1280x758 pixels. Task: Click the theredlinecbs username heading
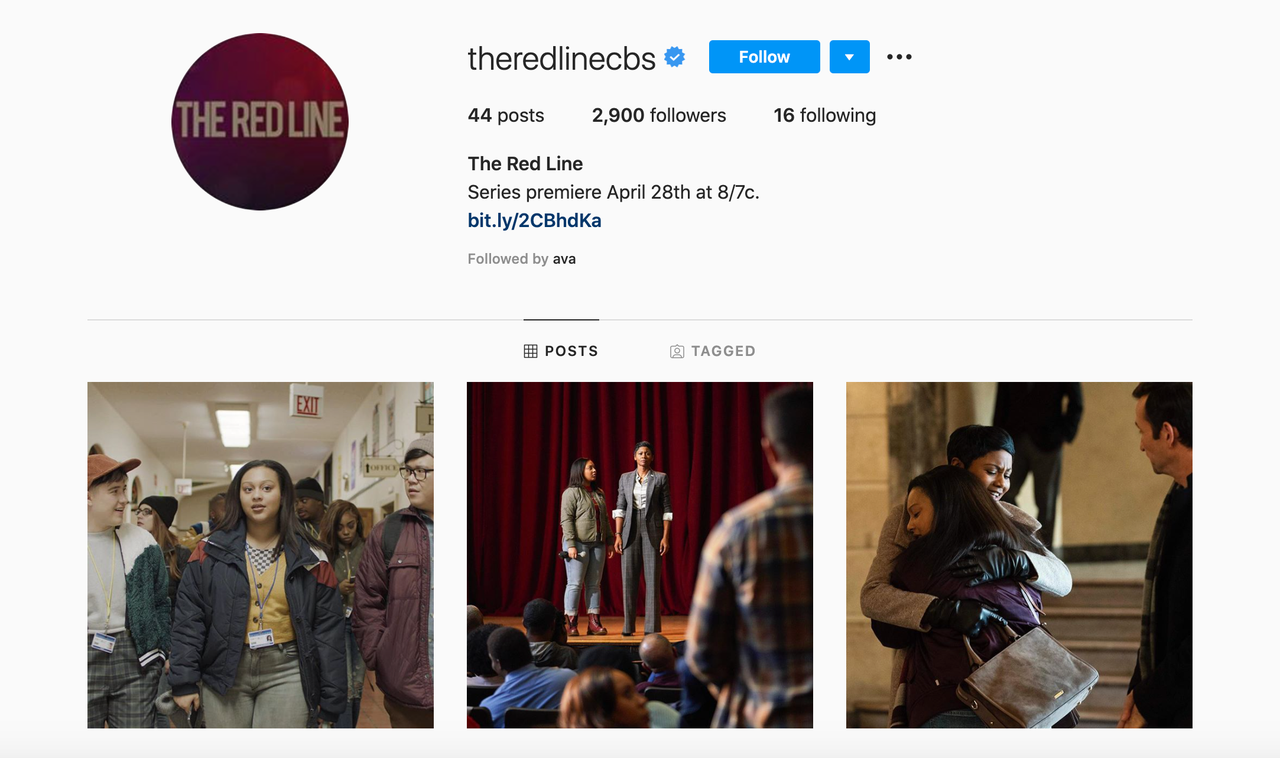(x=561, y=58)
